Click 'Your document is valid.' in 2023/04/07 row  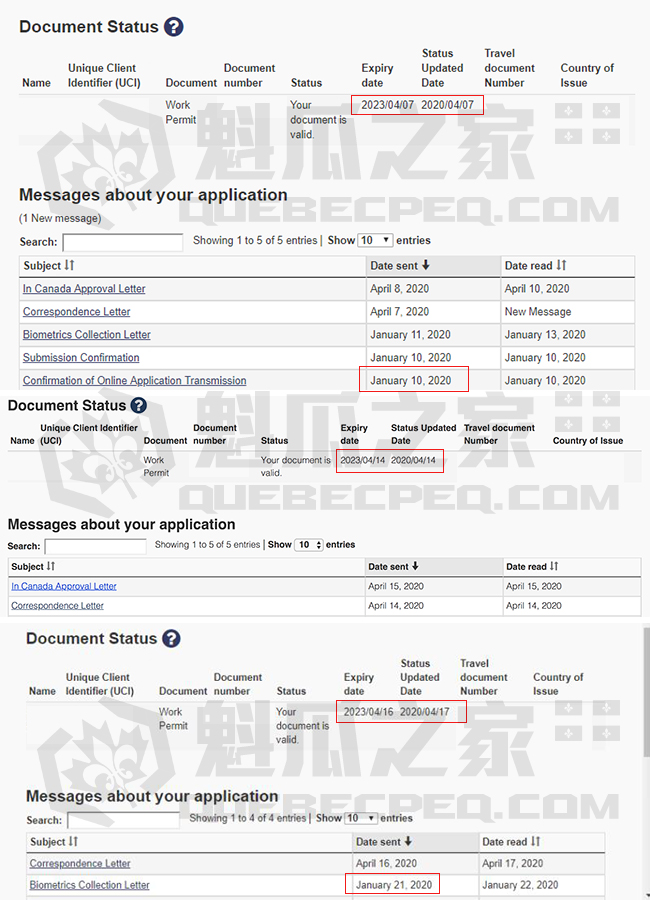click(318, 120)
